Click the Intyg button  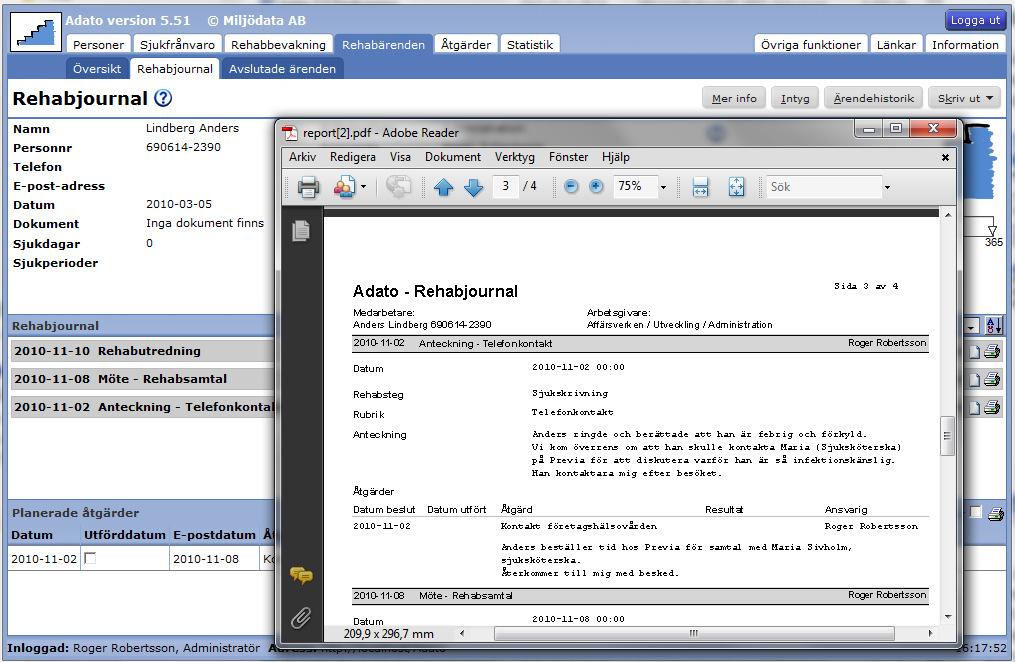(x=795, y=98)
